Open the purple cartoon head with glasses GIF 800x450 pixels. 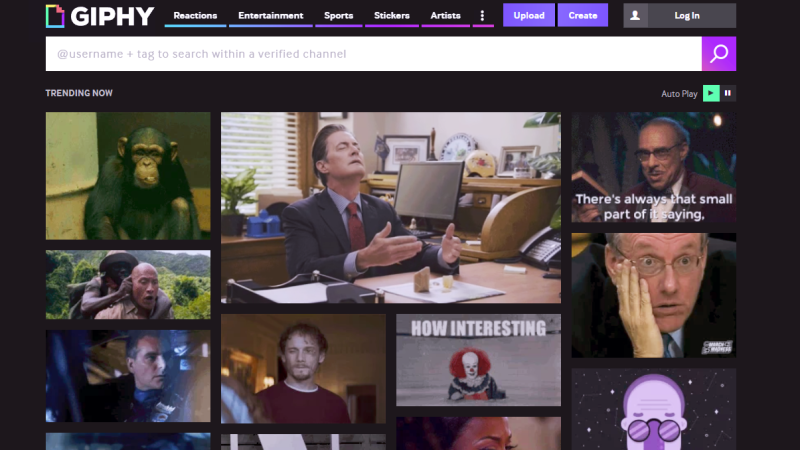[654, 409]
